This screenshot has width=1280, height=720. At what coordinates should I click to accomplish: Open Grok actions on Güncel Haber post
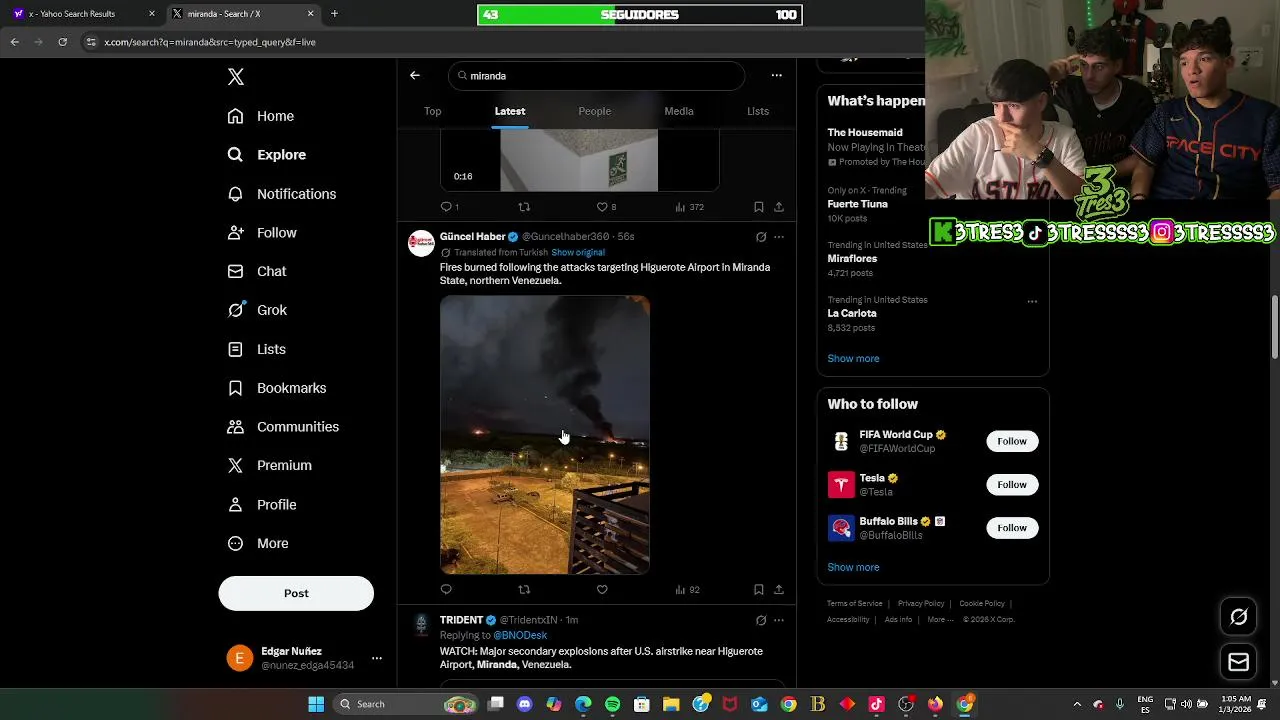pyautogui.click(x=761, y=237)
